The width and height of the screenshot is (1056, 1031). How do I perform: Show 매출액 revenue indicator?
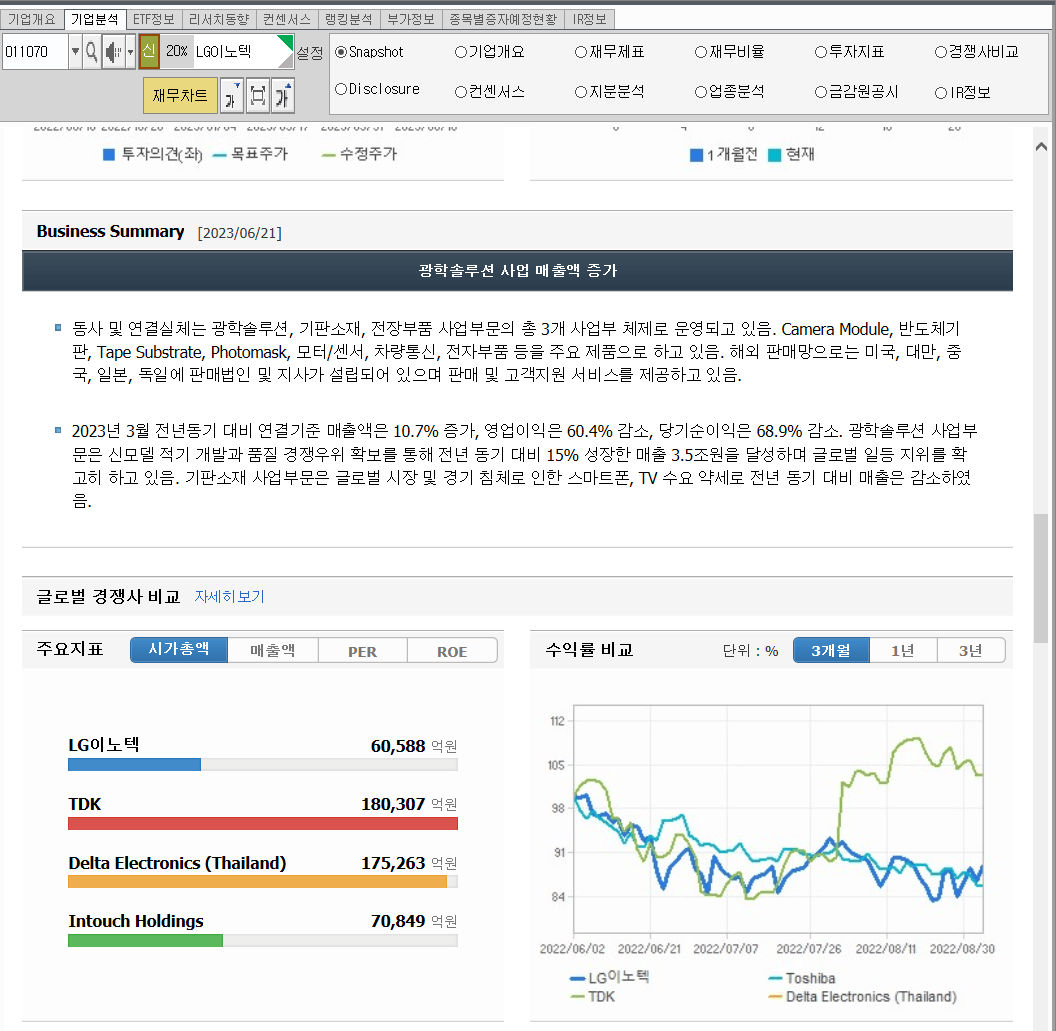(273, 651)
